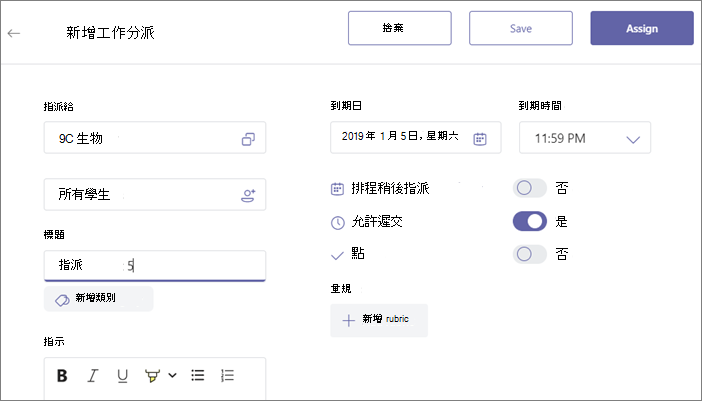Click calendar icon next to 排程稍後指派
702x401 pixels.
pos(337,189)
